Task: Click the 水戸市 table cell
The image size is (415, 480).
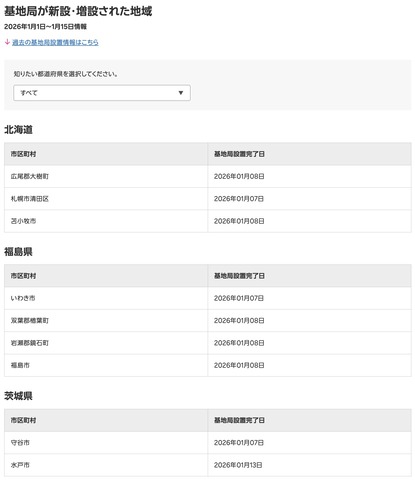Action: coord(106,465)
